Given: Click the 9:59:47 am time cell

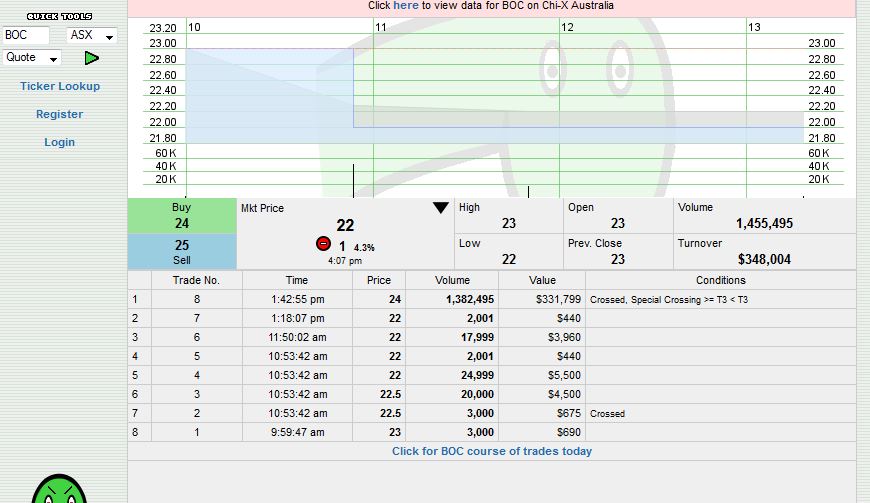Looking at the screenshot, I should point(297,432).
